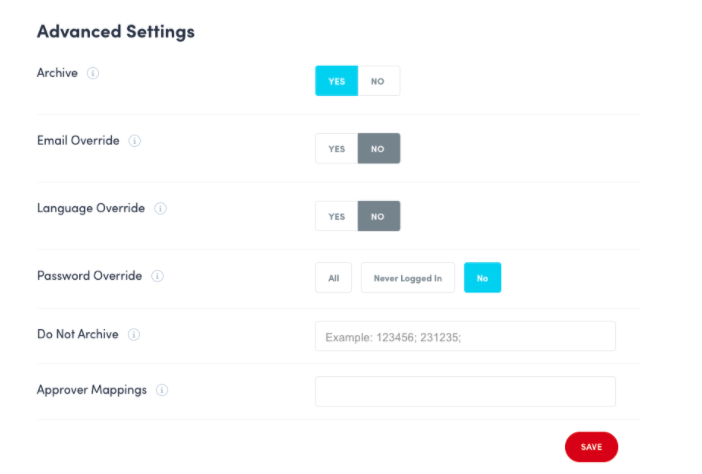Click the info icon beside Archive

click(93, 74)
